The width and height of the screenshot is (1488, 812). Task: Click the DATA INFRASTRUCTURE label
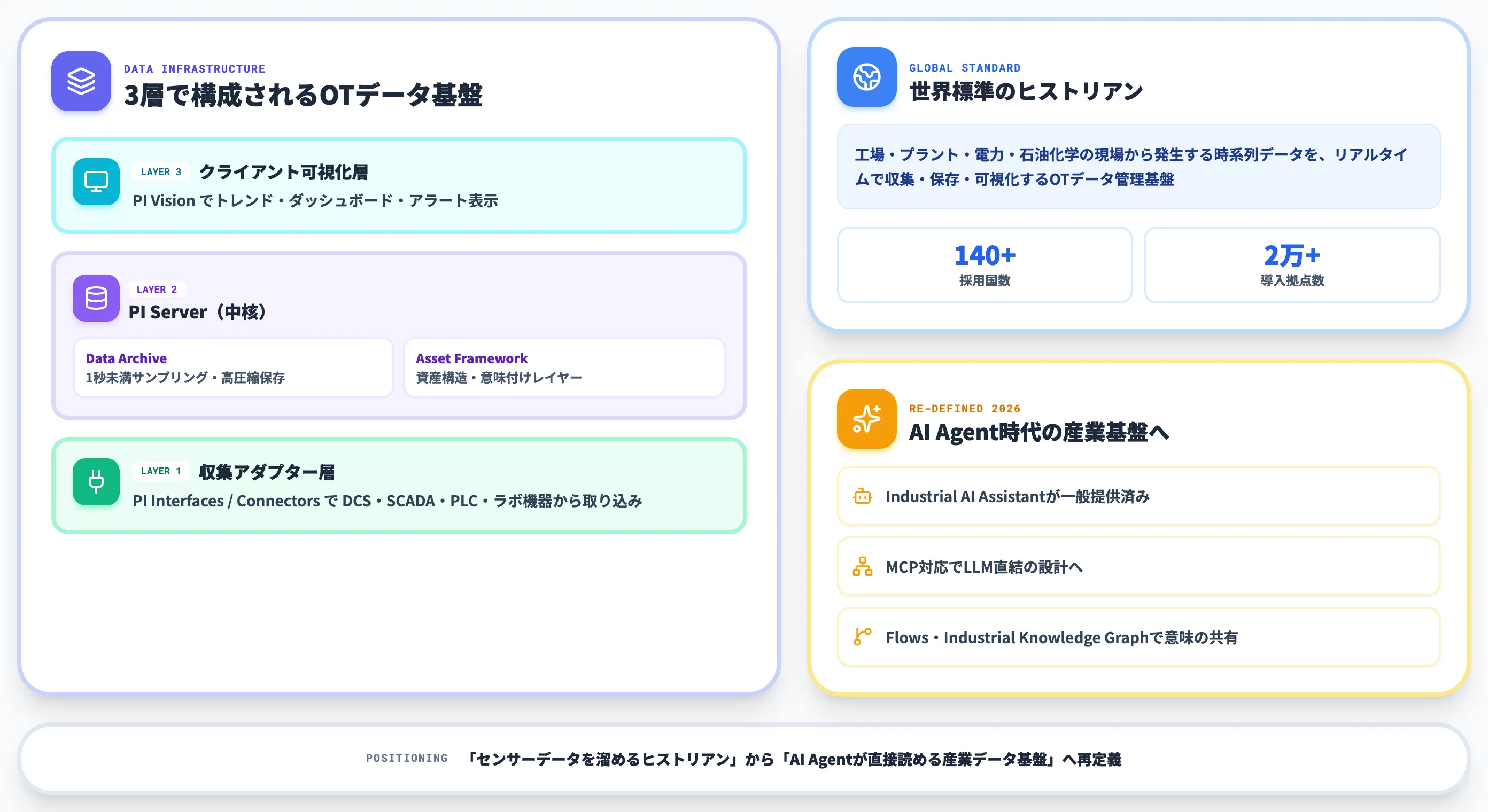click(x=195, y=69)
